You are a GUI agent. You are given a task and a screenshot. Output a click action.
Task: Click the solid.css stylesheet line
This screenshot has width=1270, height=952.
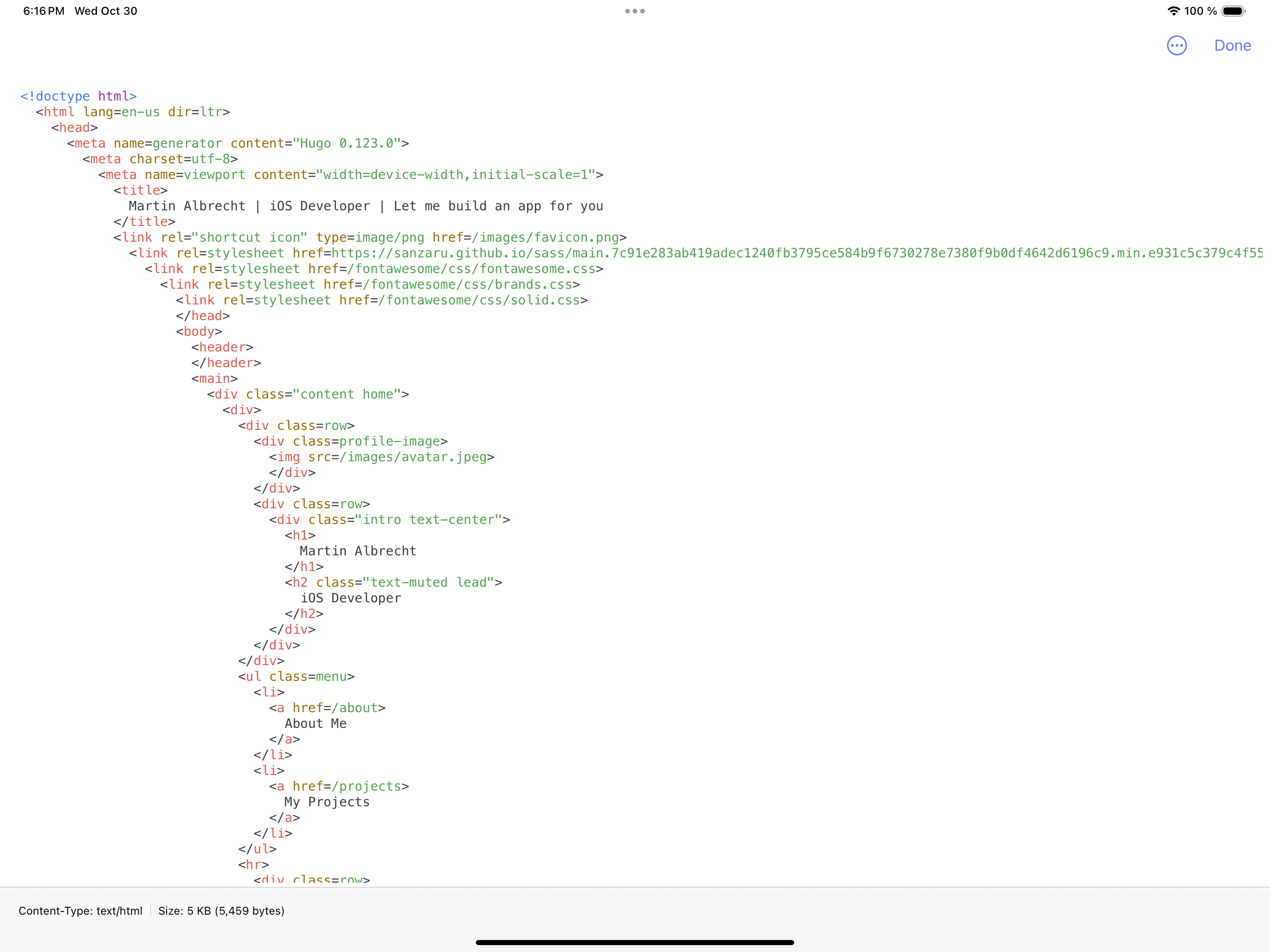[382, 300]
